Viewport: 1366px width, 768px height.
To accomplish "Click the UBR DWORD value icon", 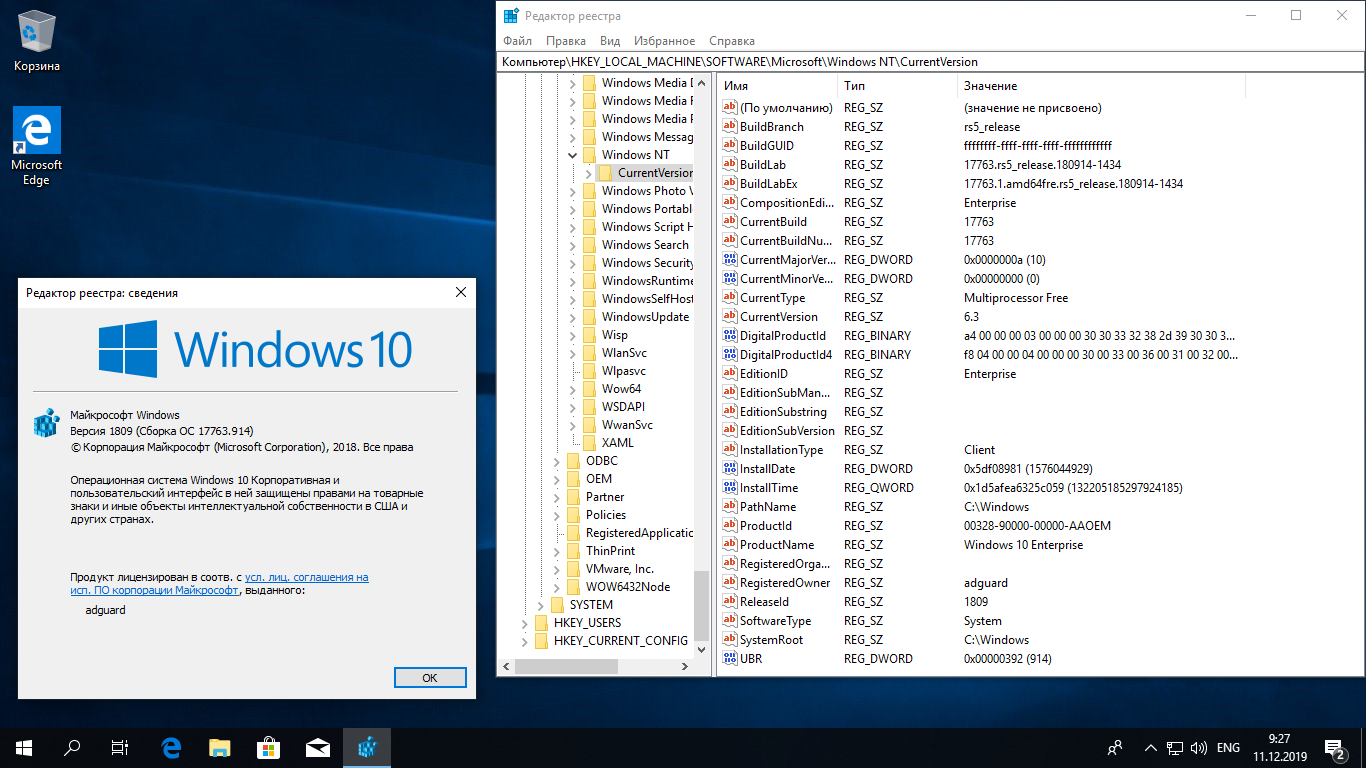I will pos(730,659).
